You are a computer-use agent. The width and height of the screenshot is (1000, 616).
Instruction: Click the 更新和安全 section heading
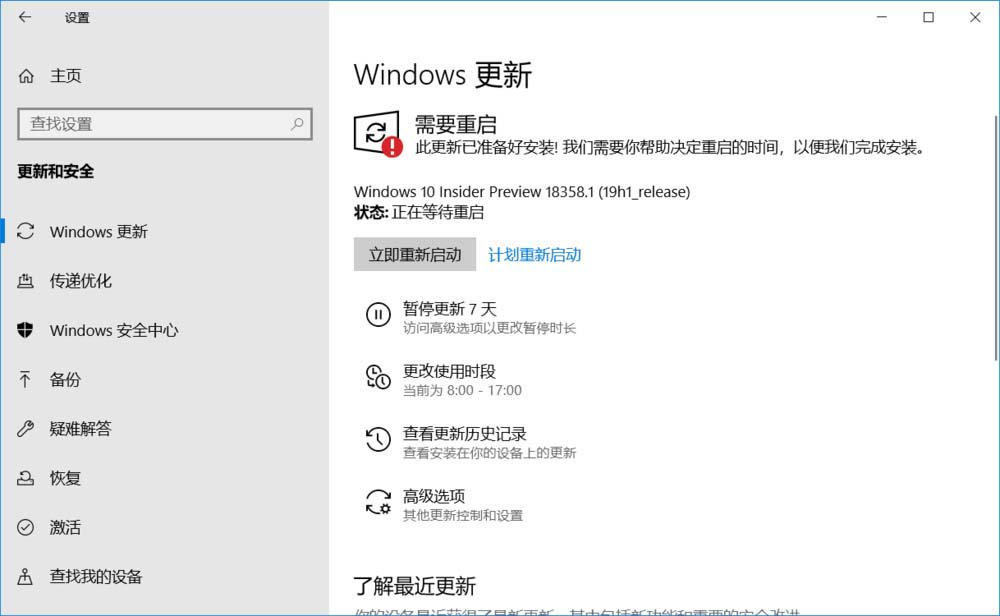click(x=55, y=172)
